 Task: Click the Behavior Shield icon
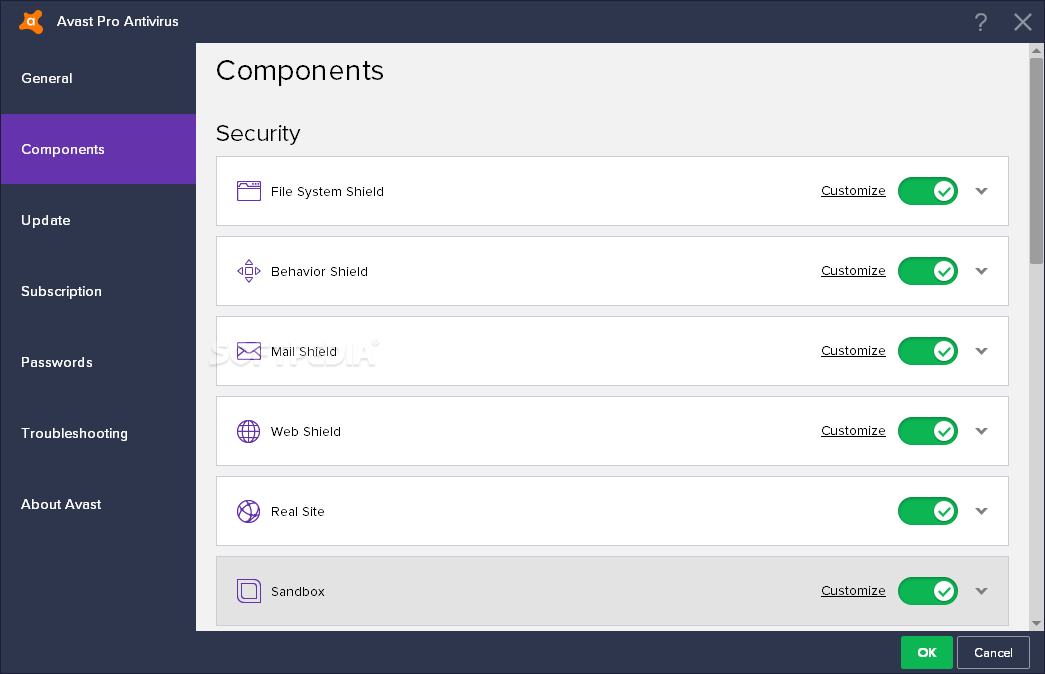(249, 271)
